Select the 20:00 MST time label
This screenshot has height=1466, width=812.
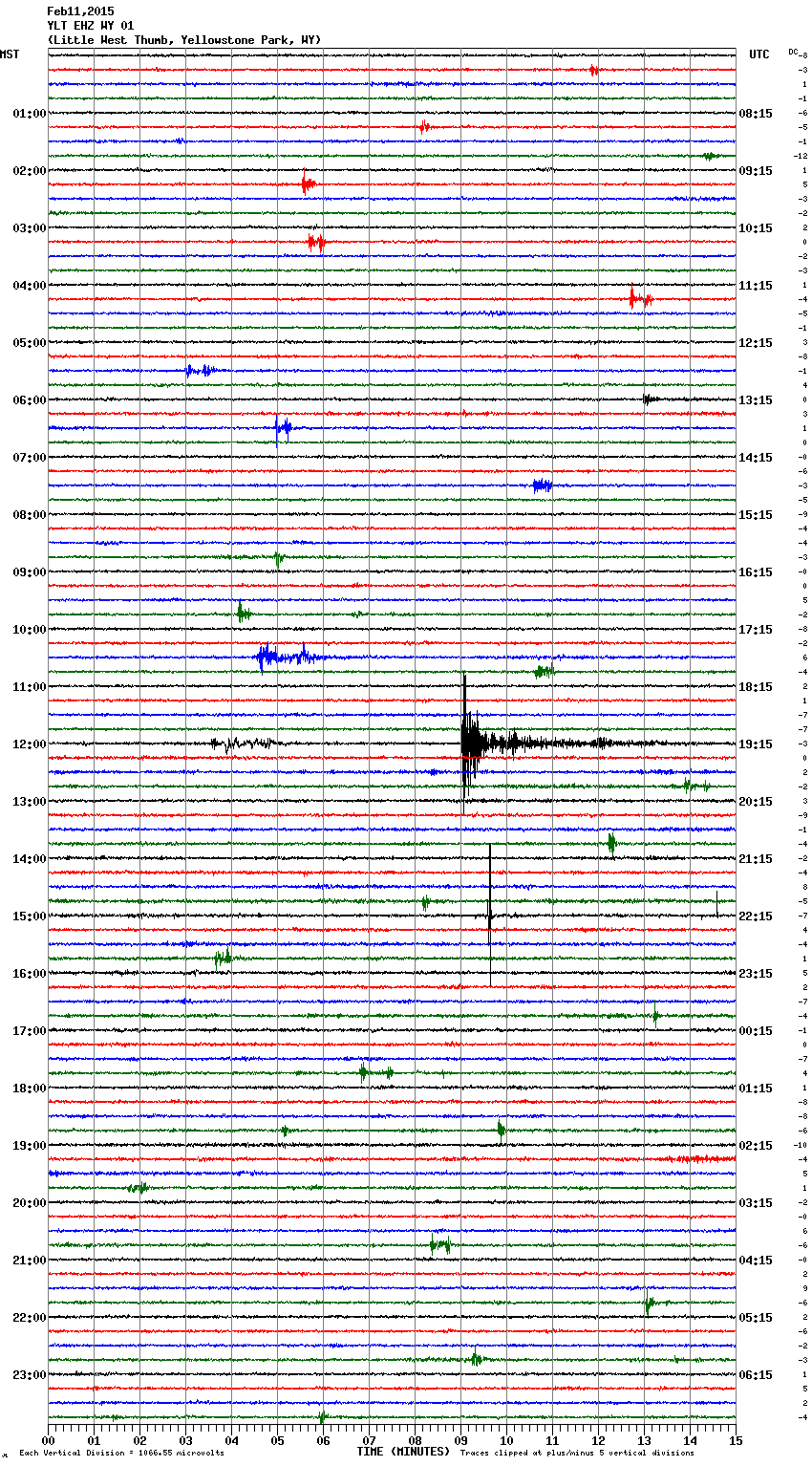[30, 1203]
